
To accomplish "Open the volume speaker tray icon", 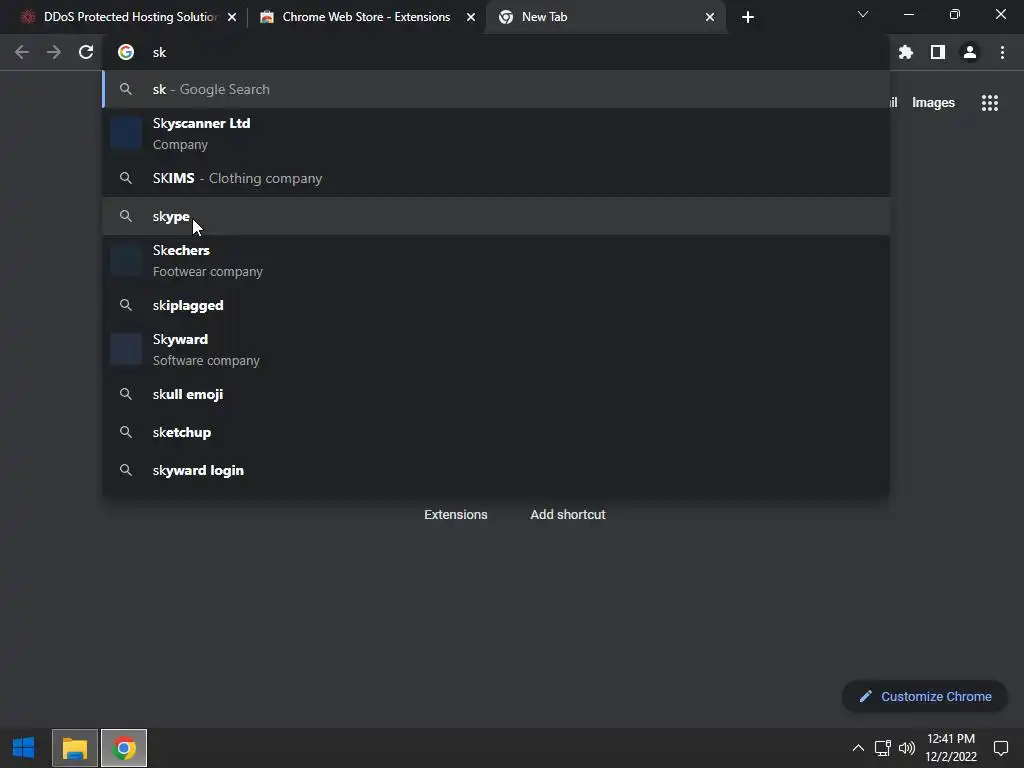I will click(907, 748).
